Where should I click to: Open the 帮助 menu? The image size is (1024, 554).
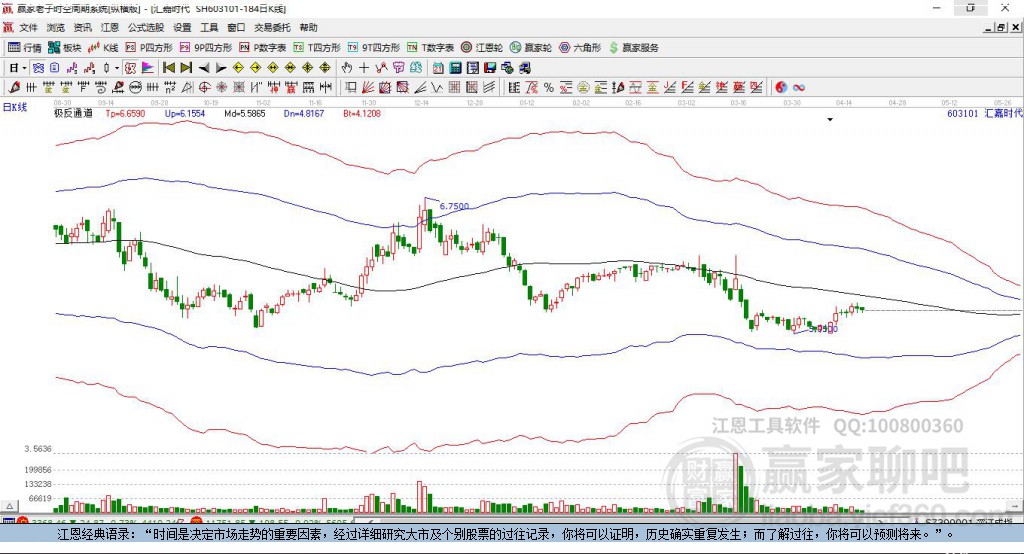coord(308,27)
